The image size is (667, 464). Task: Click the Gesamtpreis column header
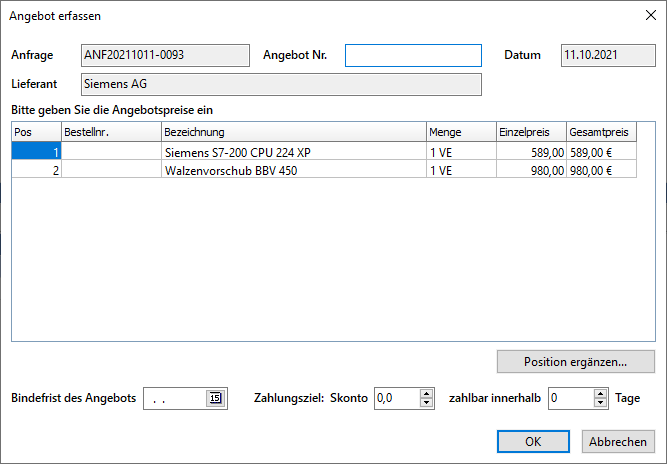point(601,132)
